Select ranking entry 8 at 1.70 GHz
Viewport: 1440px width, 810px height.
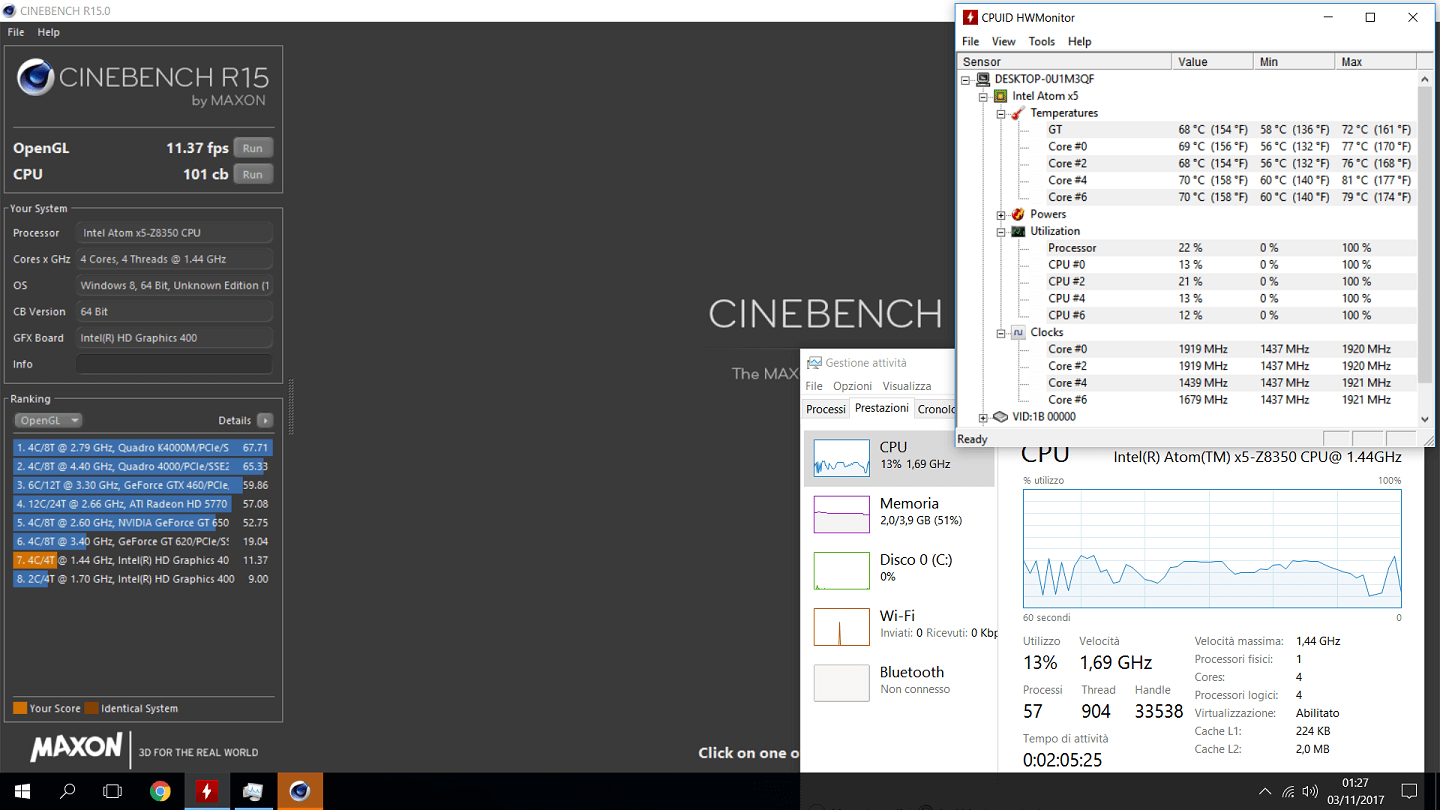142,579
